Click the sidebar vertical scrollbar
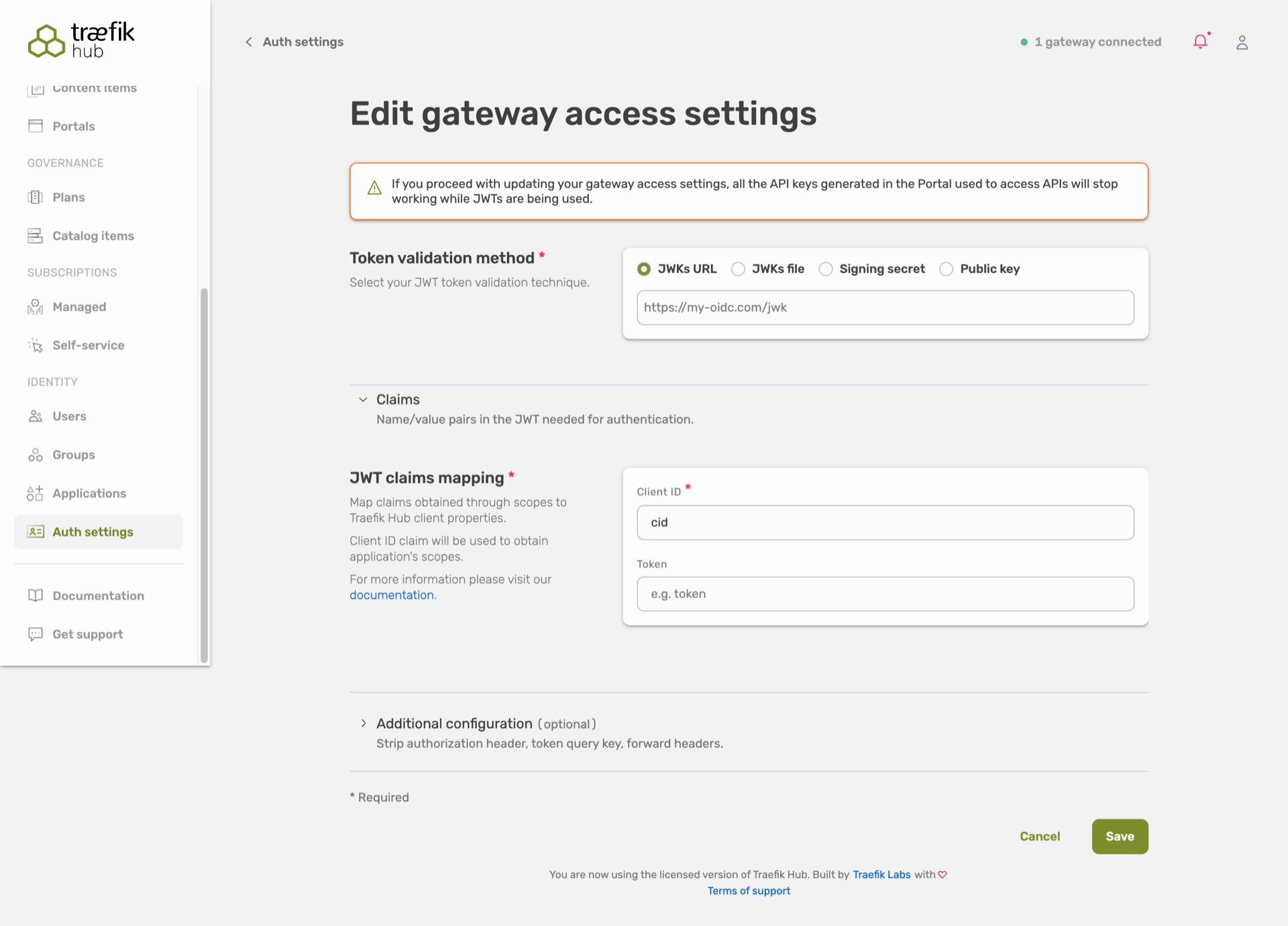The height and width of the screenshot is (926, 1288). coord(204,475)
